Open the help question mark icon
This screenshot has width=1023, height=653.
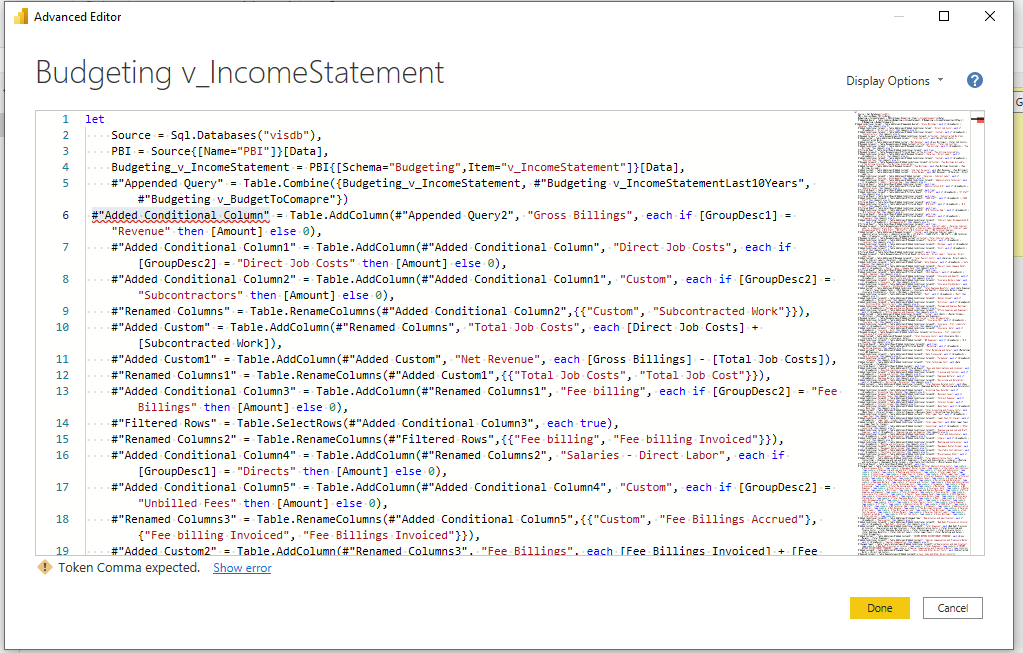click(x=975, y=80)
